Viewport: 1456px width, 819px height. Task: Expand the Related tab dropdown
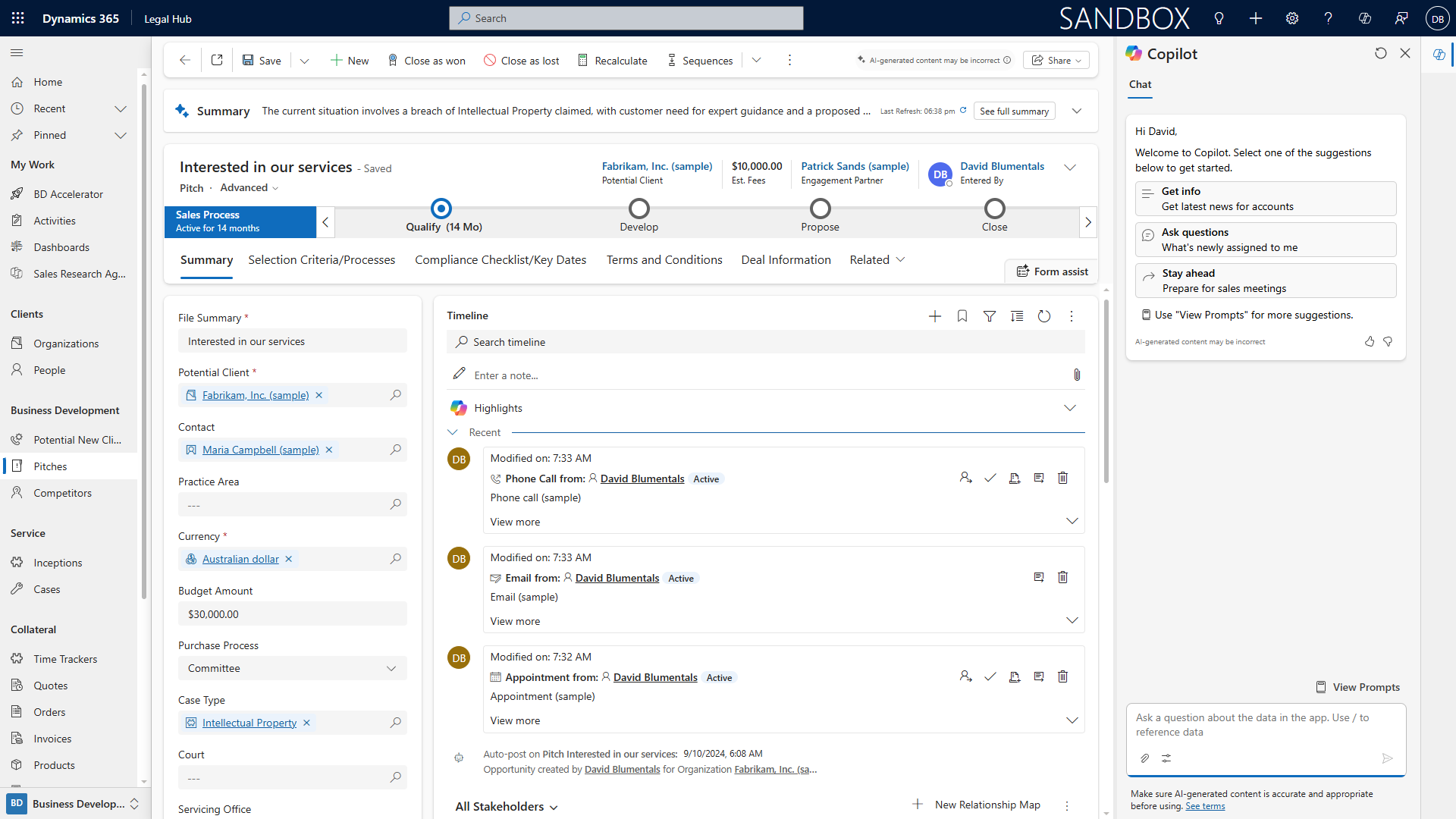point(877,259)
